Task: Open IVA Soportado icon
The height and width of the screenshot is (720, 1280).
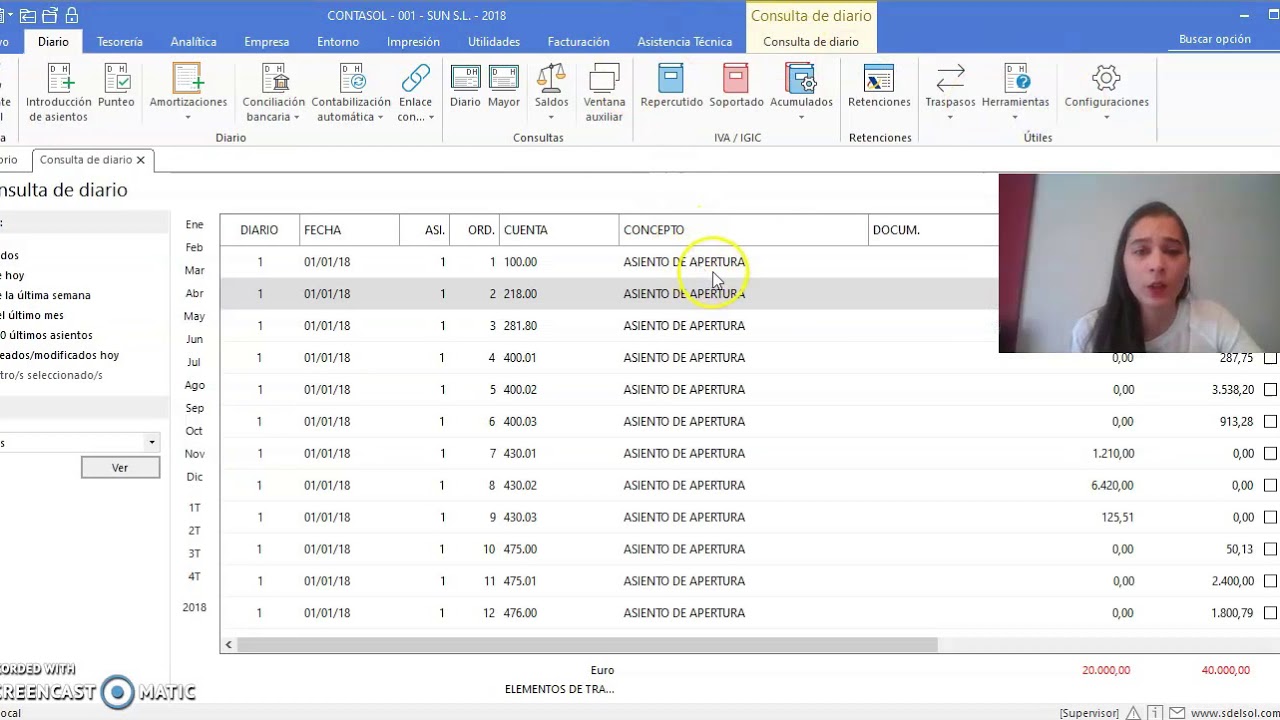Action: point(736,86)
